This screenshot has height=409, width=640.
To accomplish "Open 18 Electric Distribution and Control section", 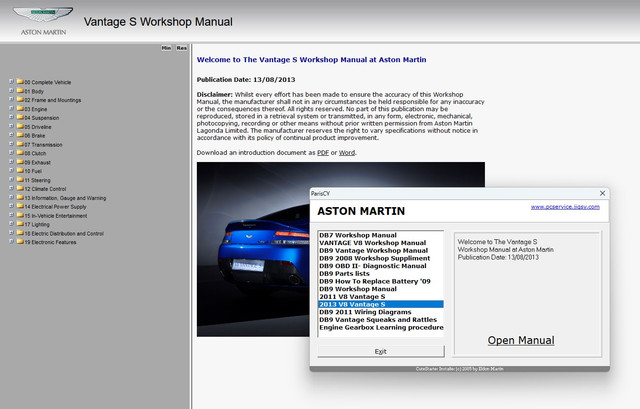I will 64,233.
